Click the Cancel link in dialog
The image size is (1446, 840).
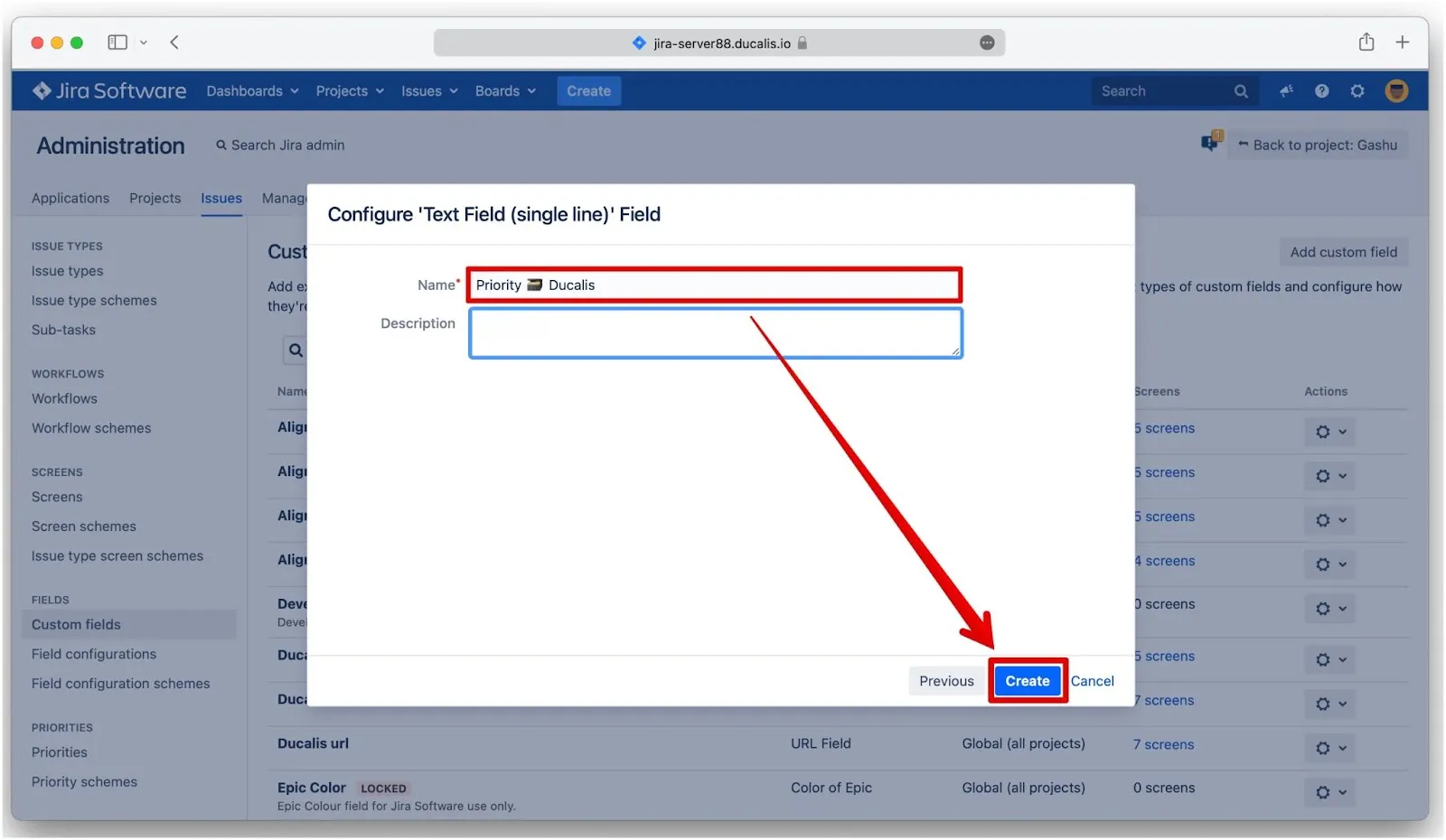1092,681
